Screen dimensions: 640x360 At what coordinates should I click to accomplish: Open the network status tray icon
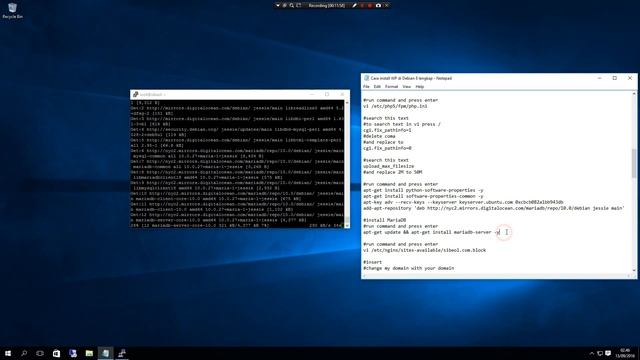(600, 353)
